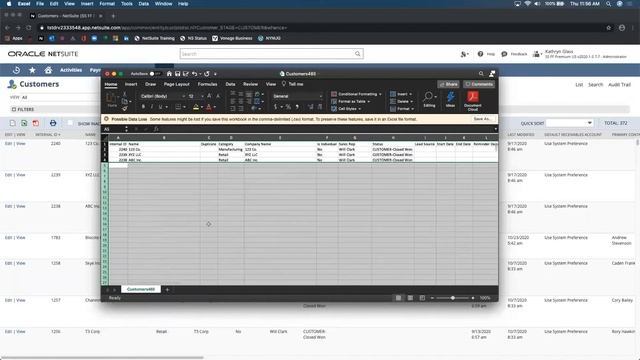Switch to the Page Layout ribbon tab
The image size is (640, 360).
click(x=177, y=84)
